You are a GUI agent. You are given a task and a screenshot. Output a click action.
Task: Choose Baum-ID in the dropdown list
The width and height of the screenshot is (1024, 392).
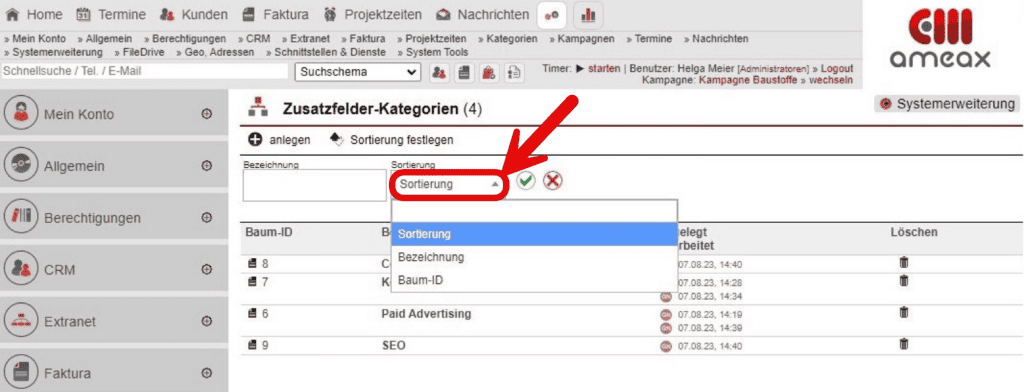click(534, 280)
